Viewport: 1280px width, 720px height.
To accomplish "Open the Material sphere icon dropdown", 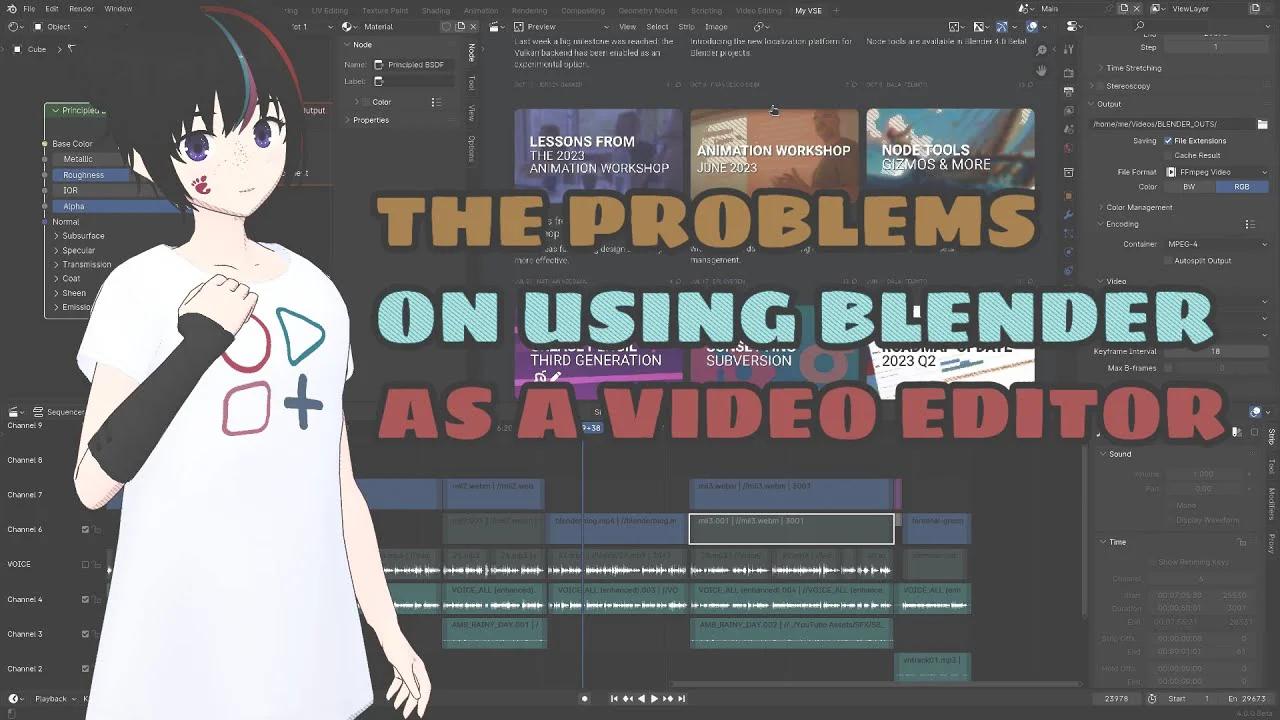I will pos(349,27).
